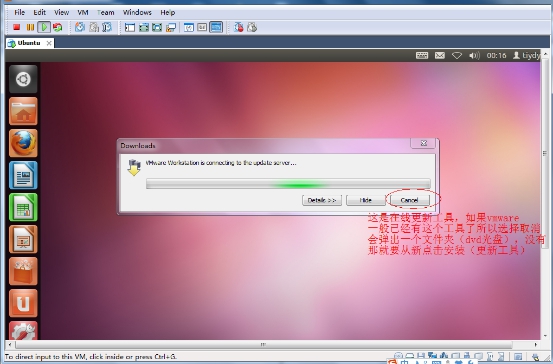
Task: Click the 'To direct input to this VM' status text
Action: click(91, 357)
